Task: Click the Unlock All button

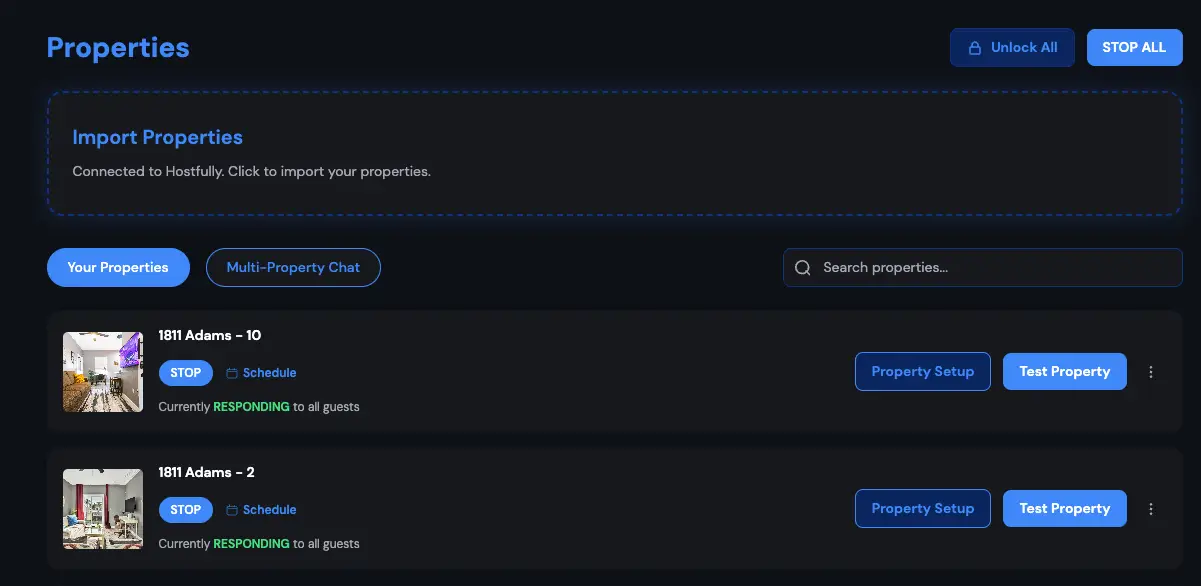Action: pyautogui.click(x=1012, y=47)
